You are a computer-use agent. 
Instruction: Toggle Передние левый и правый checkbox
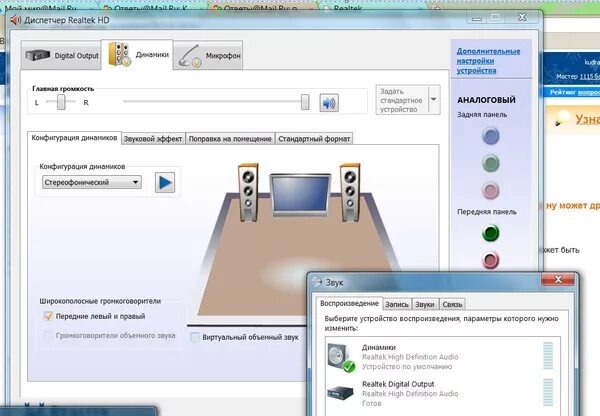point(48,316)
